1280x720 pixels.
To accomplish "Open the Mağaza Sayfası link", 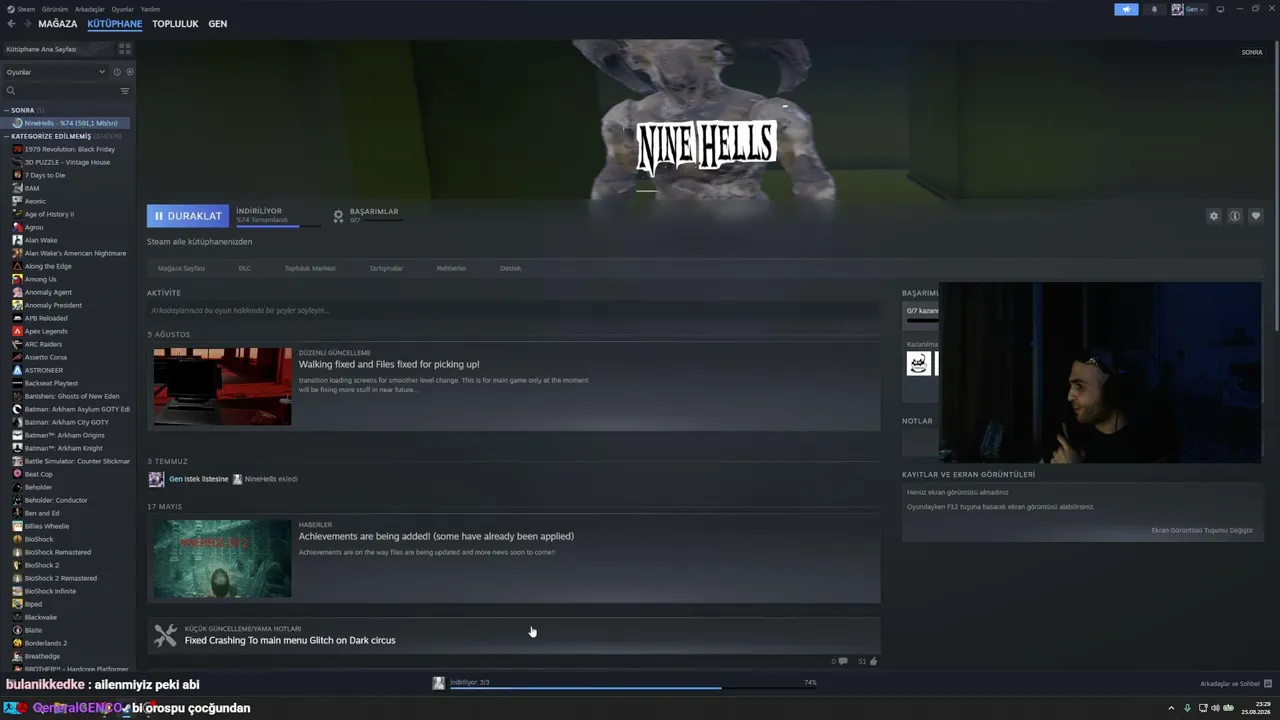I will coord(181,268).
